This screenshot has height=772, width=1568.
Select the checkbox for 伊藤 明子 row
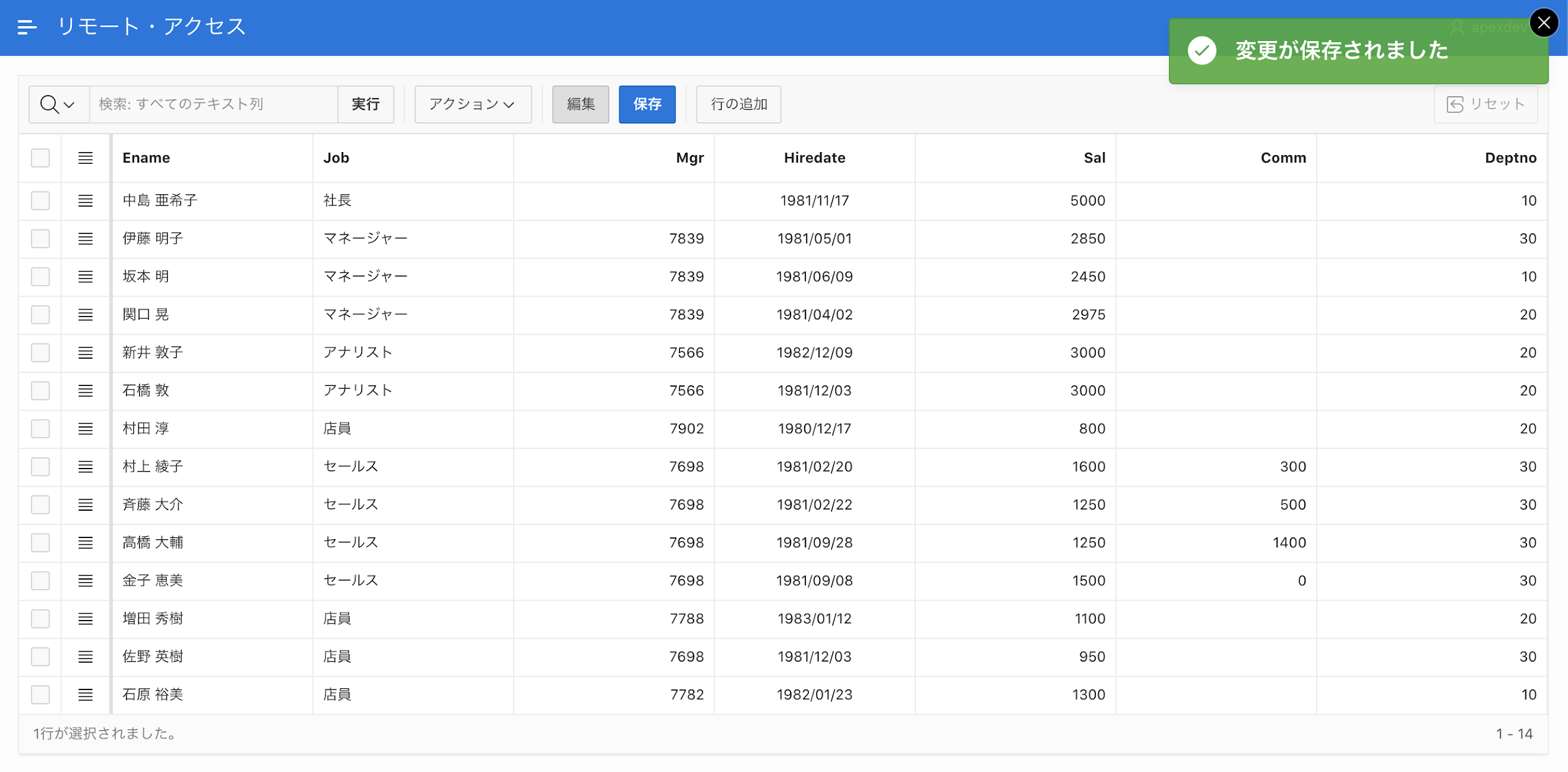click(40, 239)
